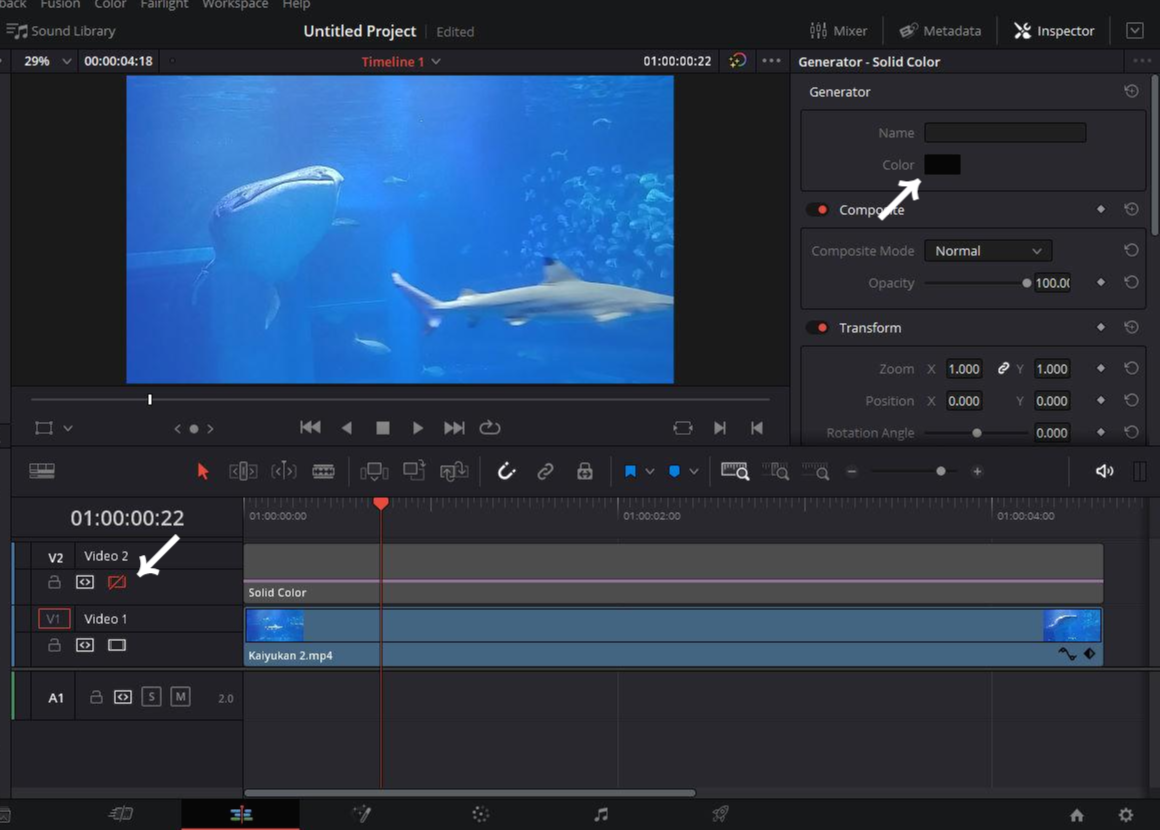Viewport: 1160px width, 830px height.
Task: Click the Replace Clip icon
Action: (453, 471)
